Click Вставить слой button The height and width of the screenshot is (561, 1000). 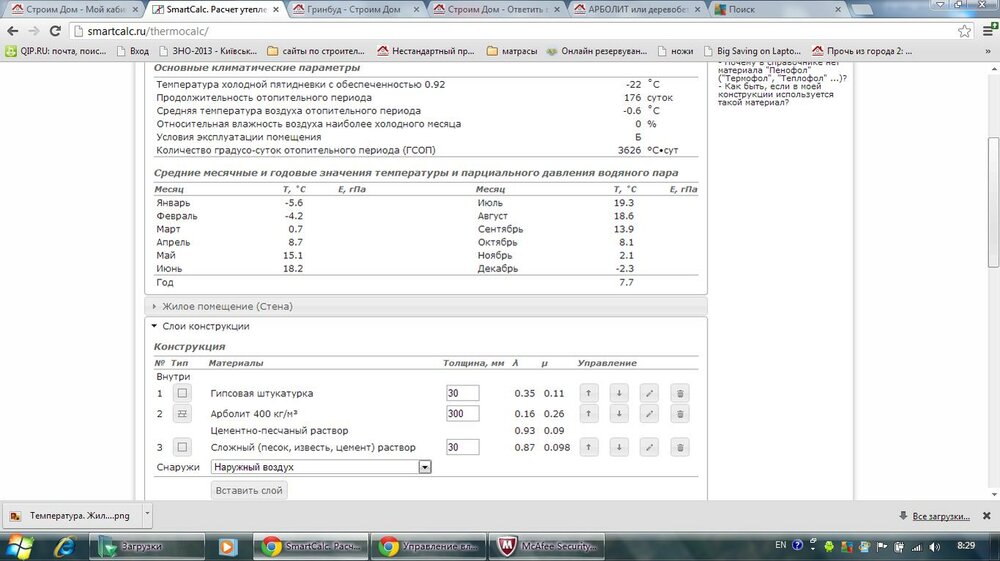[249, 490]
